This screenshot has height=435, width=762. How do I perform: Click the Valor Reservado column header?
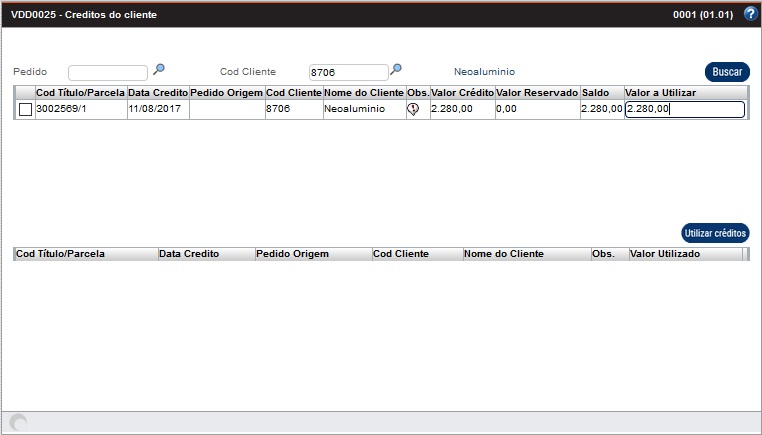[537, 93]
